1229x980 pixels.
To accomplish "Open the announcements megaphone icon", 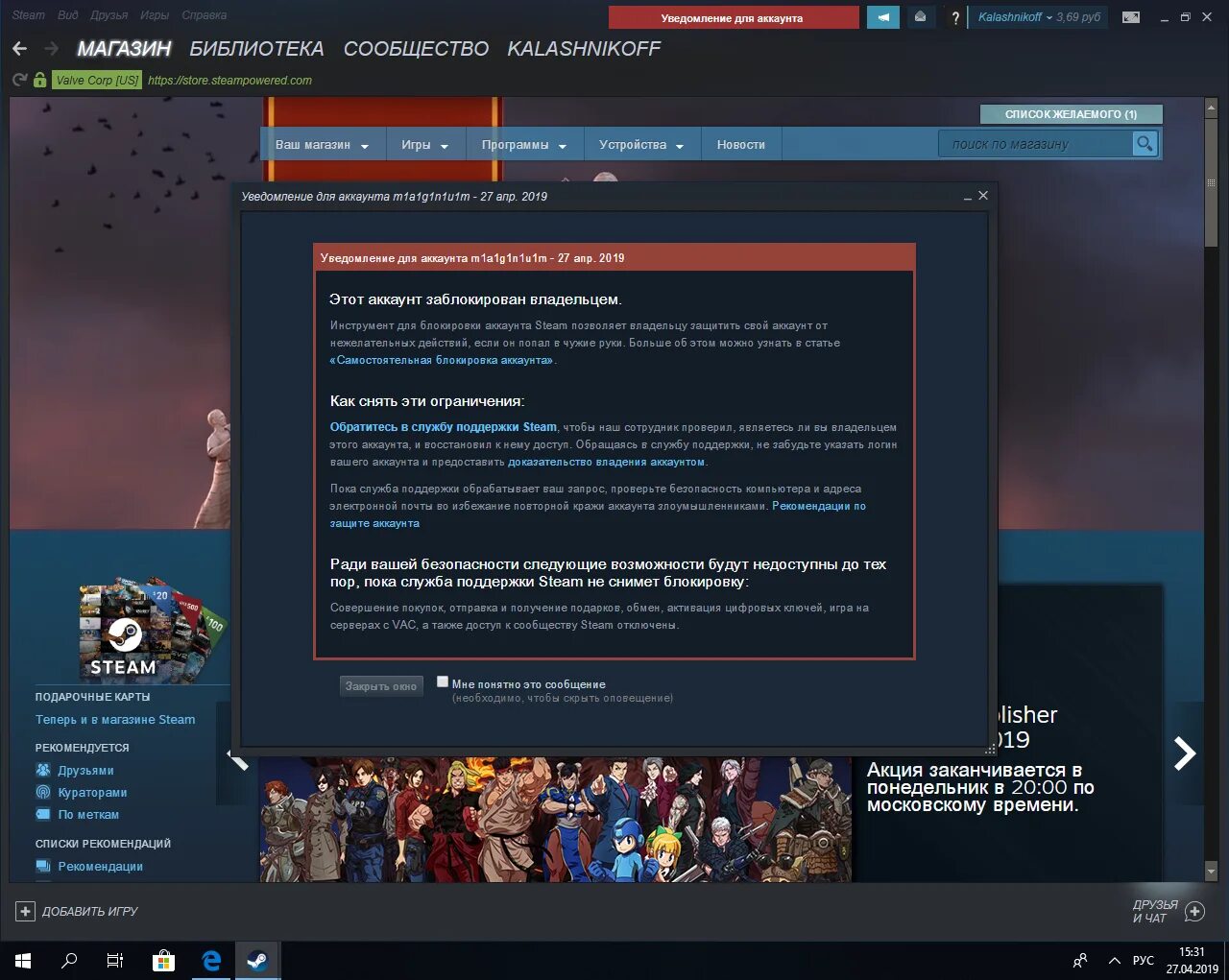I will 883,17.
